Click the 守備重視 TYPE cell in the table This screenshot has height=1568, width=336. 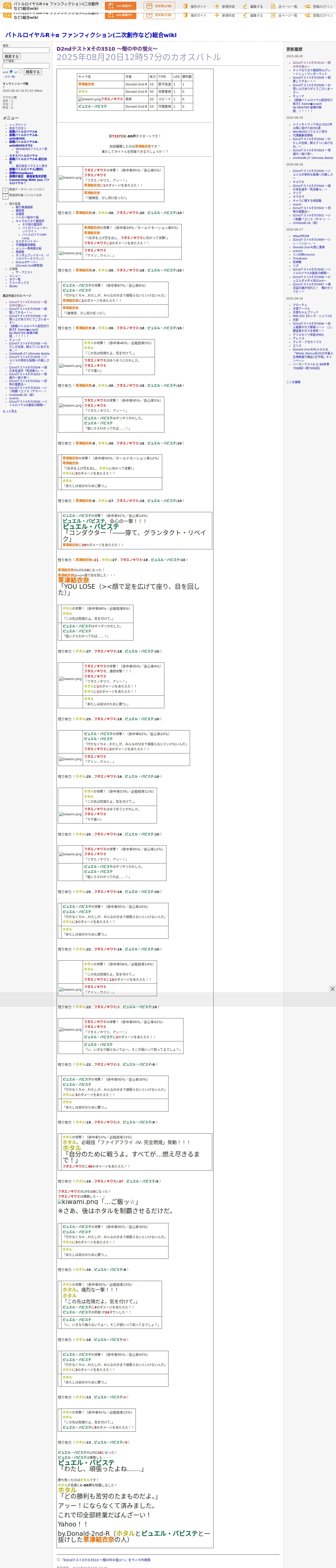[x=164, y=107]
